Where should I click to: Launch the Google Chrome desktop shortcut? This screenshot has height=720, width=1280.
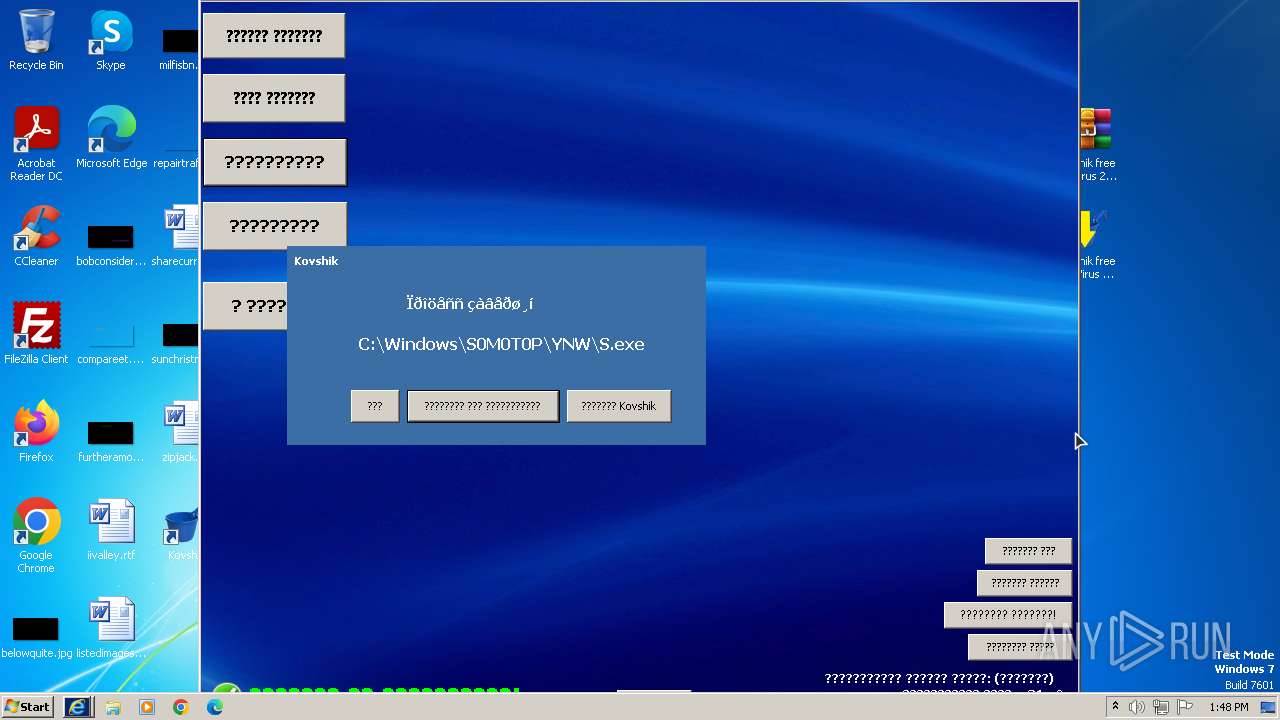[36, 535]
